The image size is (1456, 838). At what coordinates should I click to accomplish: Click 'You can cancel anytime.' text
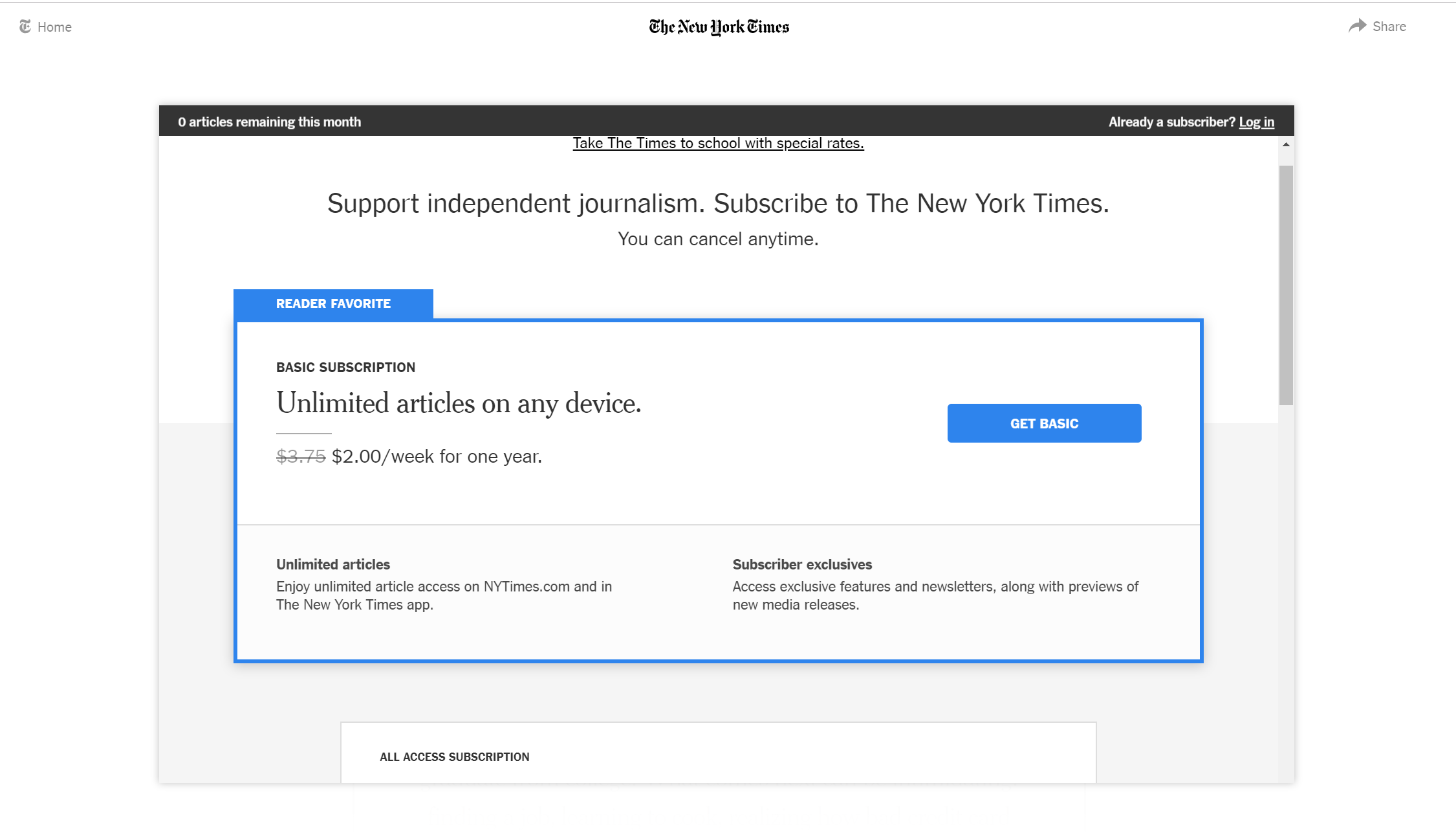718,239
